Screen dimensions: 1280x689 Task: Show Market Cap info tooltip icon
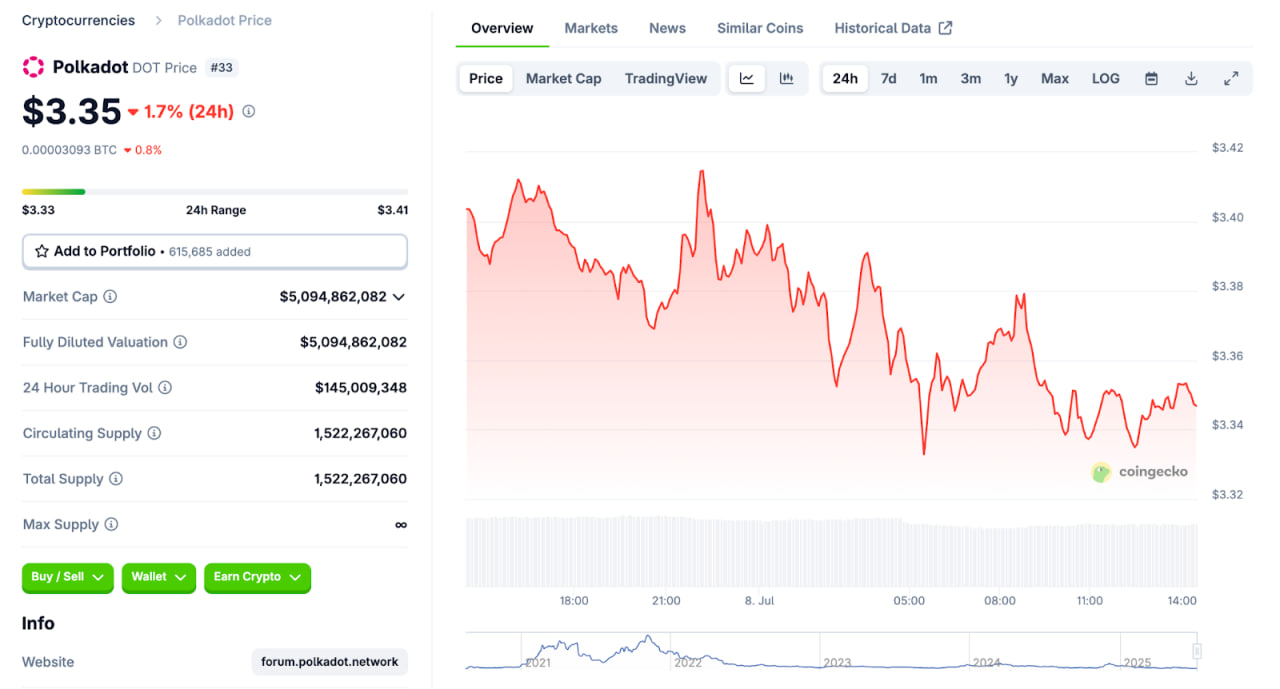tap(110, 297)
